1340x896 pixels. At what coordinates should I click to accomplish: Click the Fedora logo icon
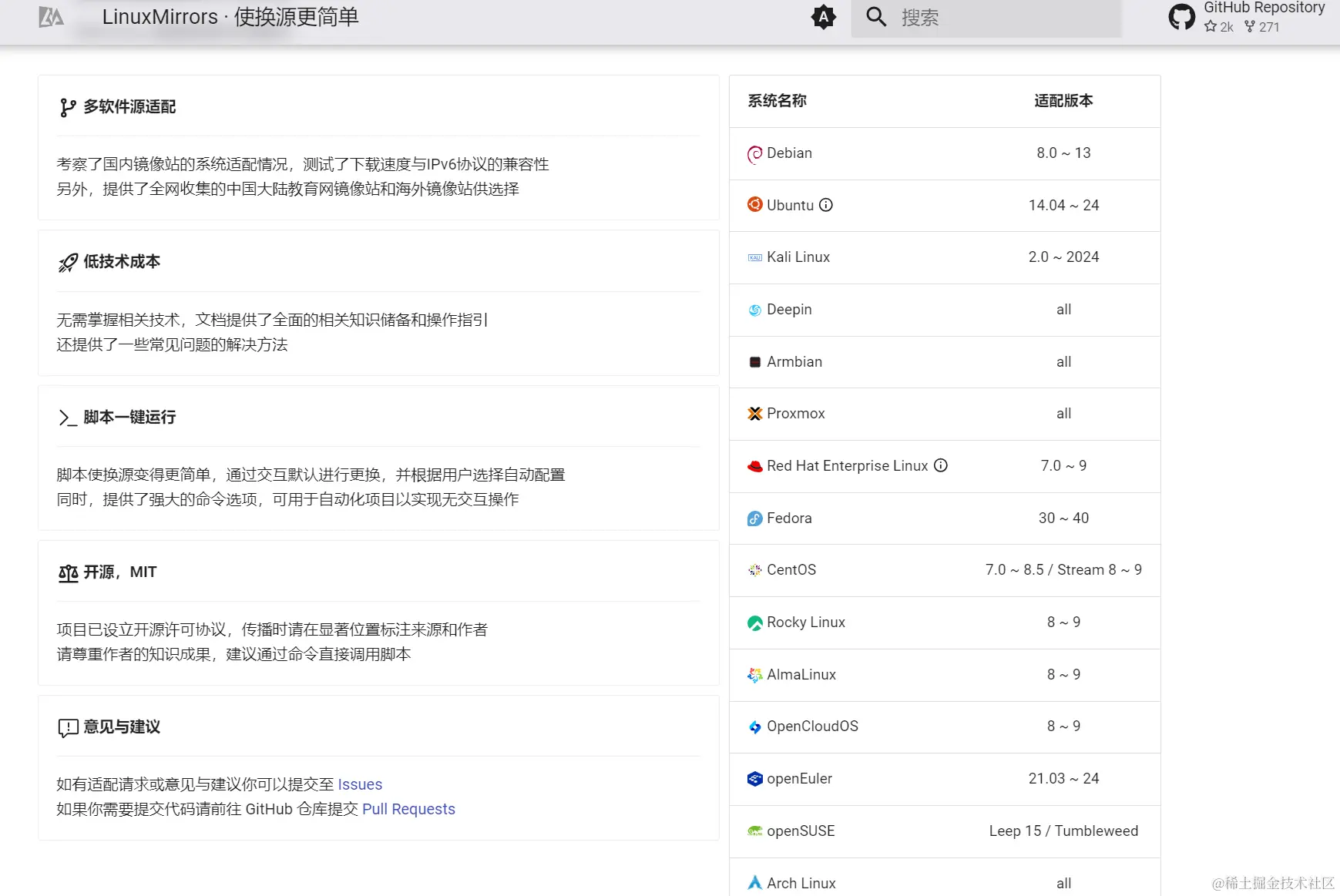coord(755,518)
